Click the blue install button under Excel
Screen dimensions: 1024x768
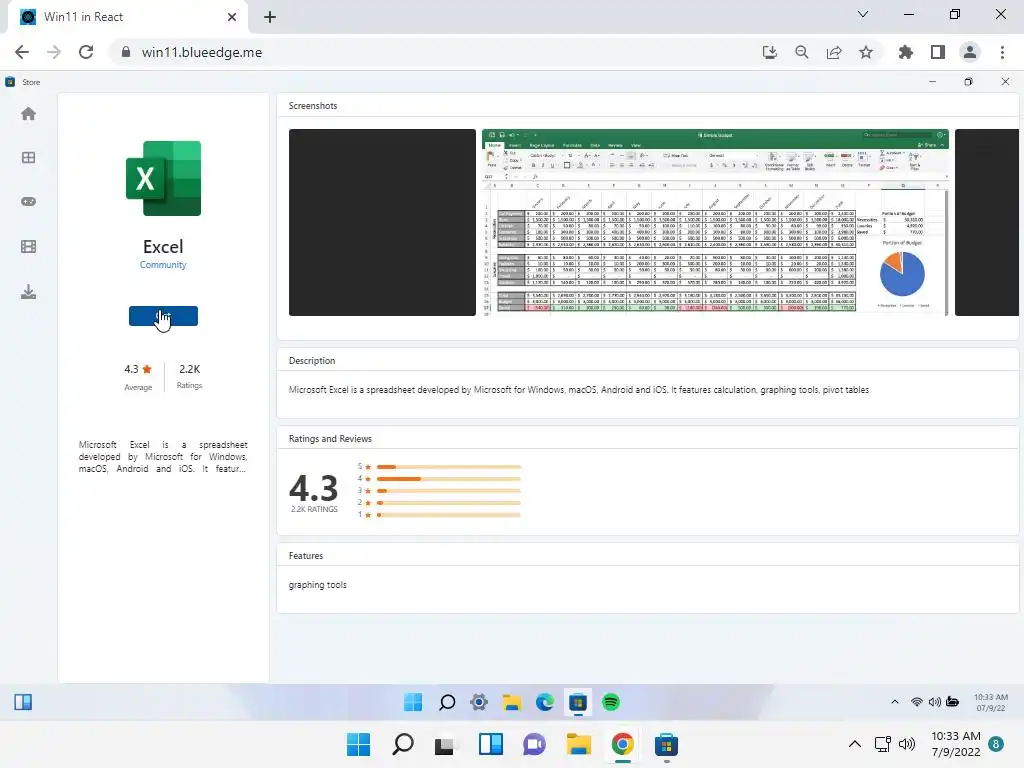163,316
